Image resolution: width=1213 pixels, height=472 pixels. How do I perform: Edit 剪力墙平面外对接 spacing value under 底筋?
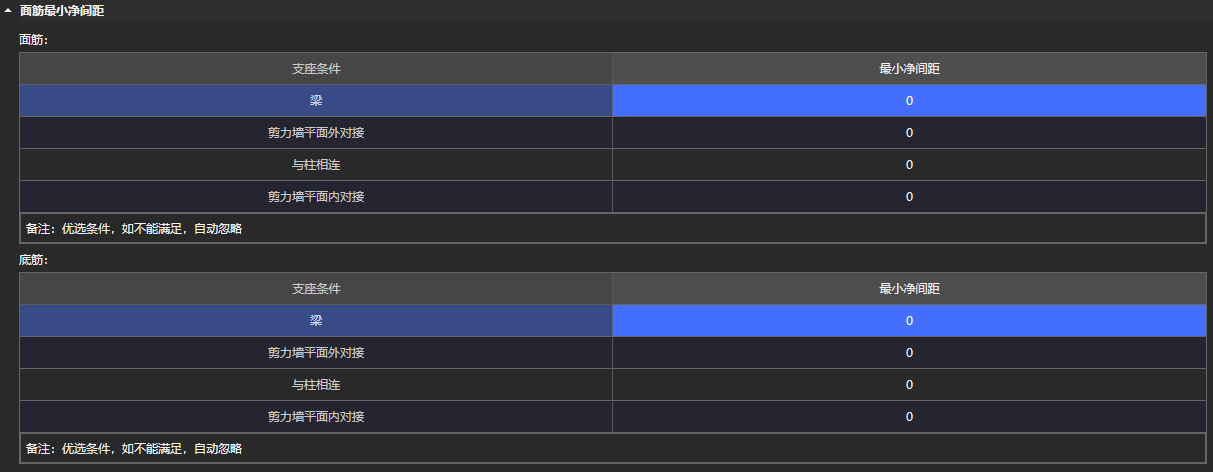909,353
